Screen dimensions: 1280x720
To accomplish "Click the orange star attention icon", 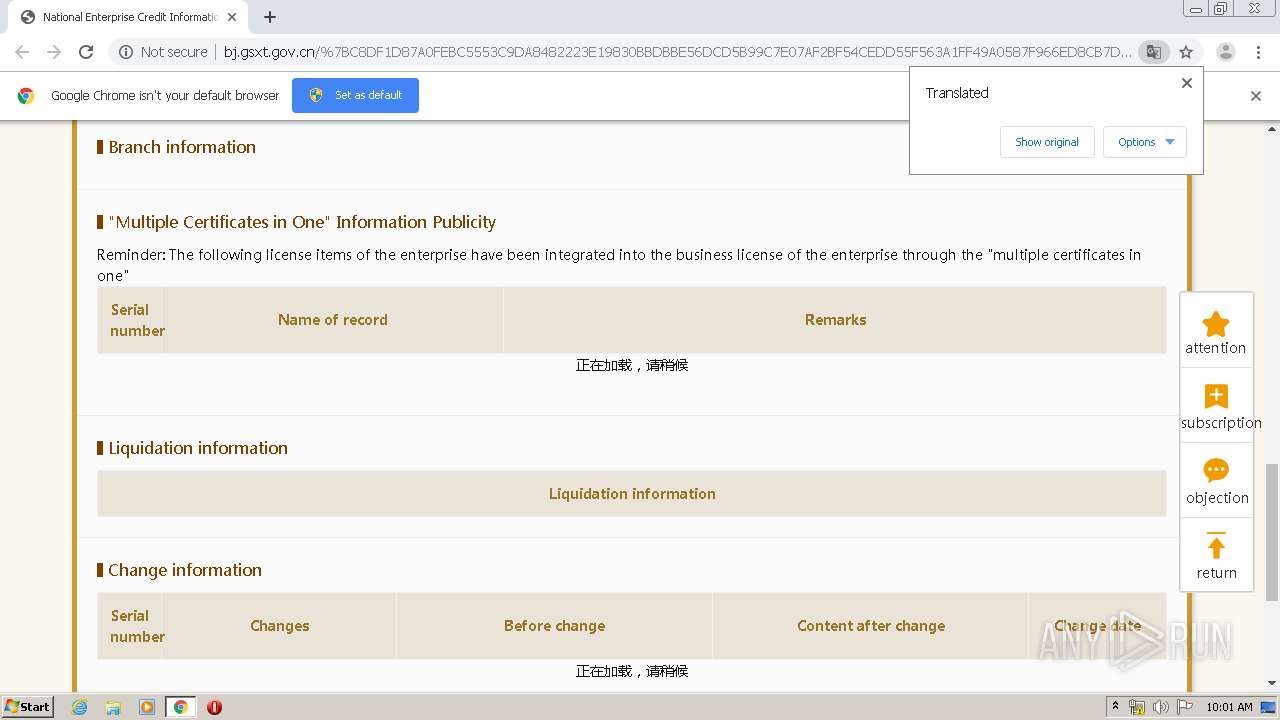I will click(x=1215, y=324).
